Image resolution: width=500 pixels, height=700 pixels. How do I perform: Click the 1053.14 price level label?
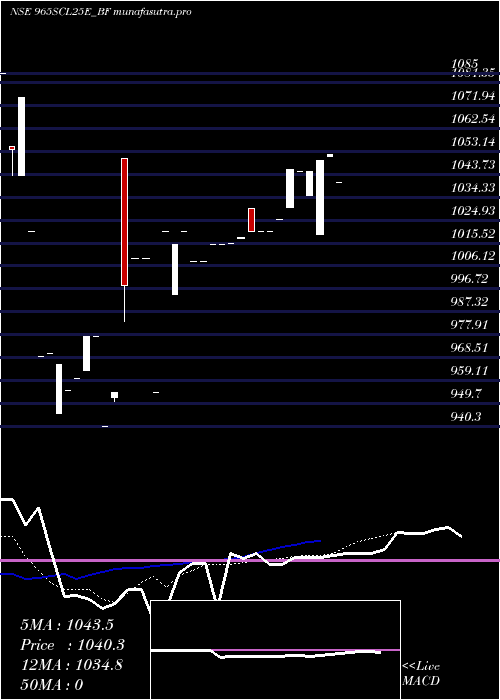pyautogui.click(x=473, y=142)
